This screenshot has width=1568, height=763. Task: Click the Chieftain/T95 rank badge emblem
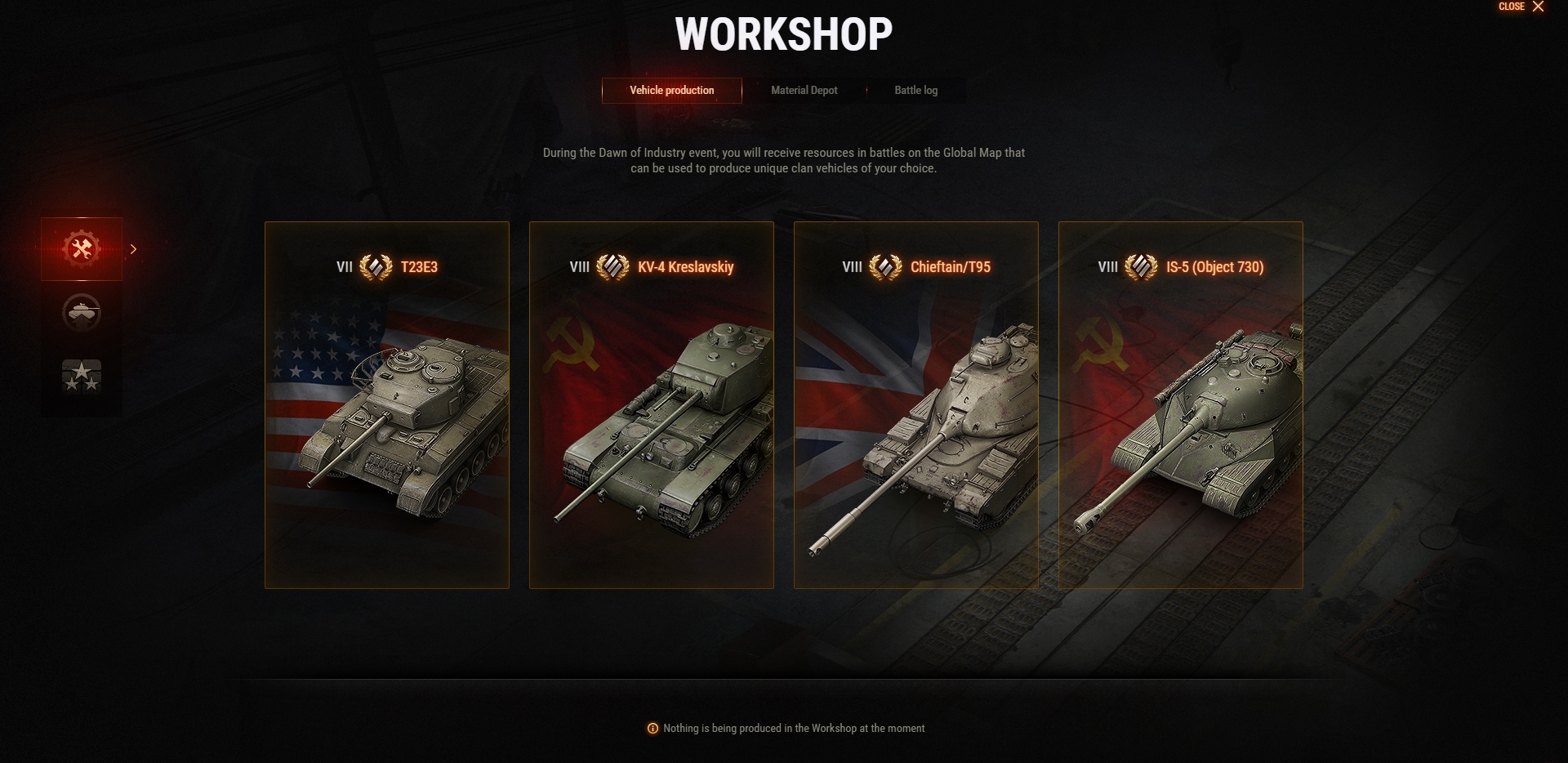pyautogui.click(x=885, y=267)
